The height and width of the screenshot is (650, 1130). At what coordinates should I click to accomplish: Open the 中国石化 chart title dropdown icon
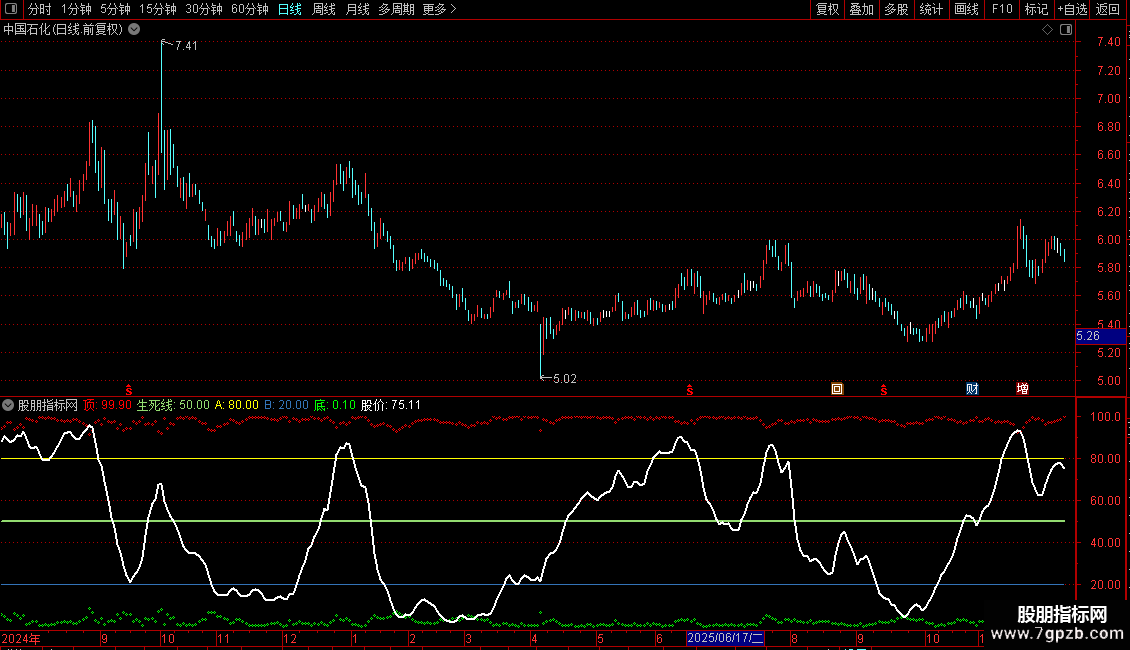134,29
